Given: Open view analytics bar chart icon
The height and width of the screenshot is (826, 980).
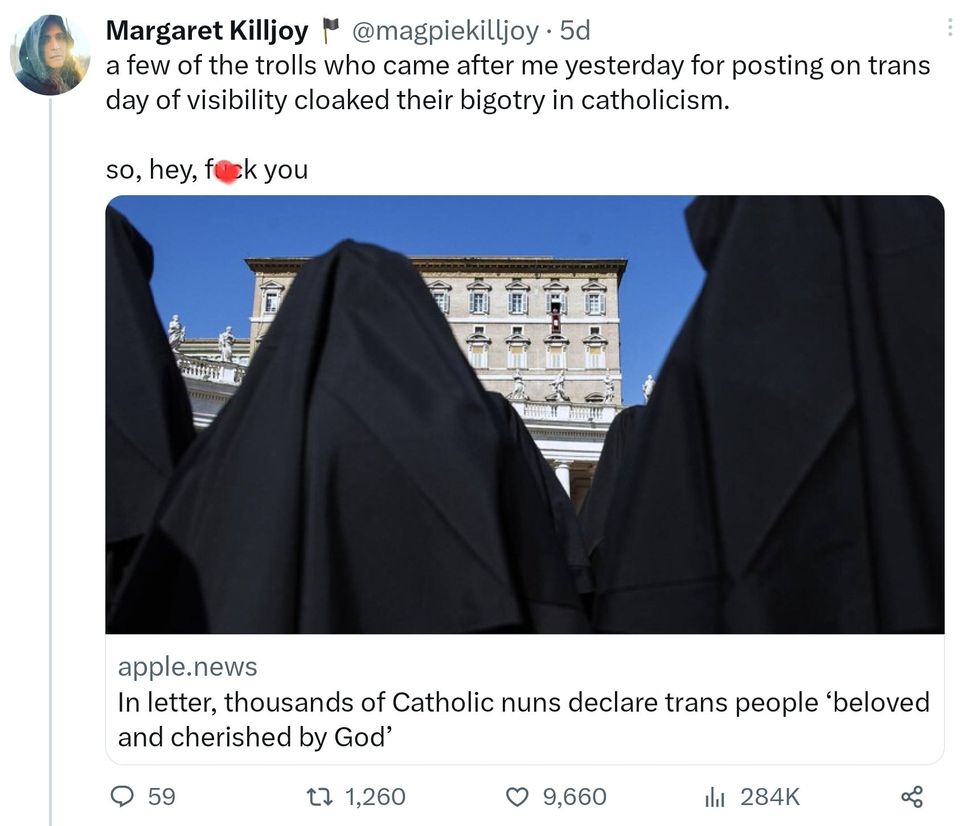Looking at the screenshot, I should [714, 796].
